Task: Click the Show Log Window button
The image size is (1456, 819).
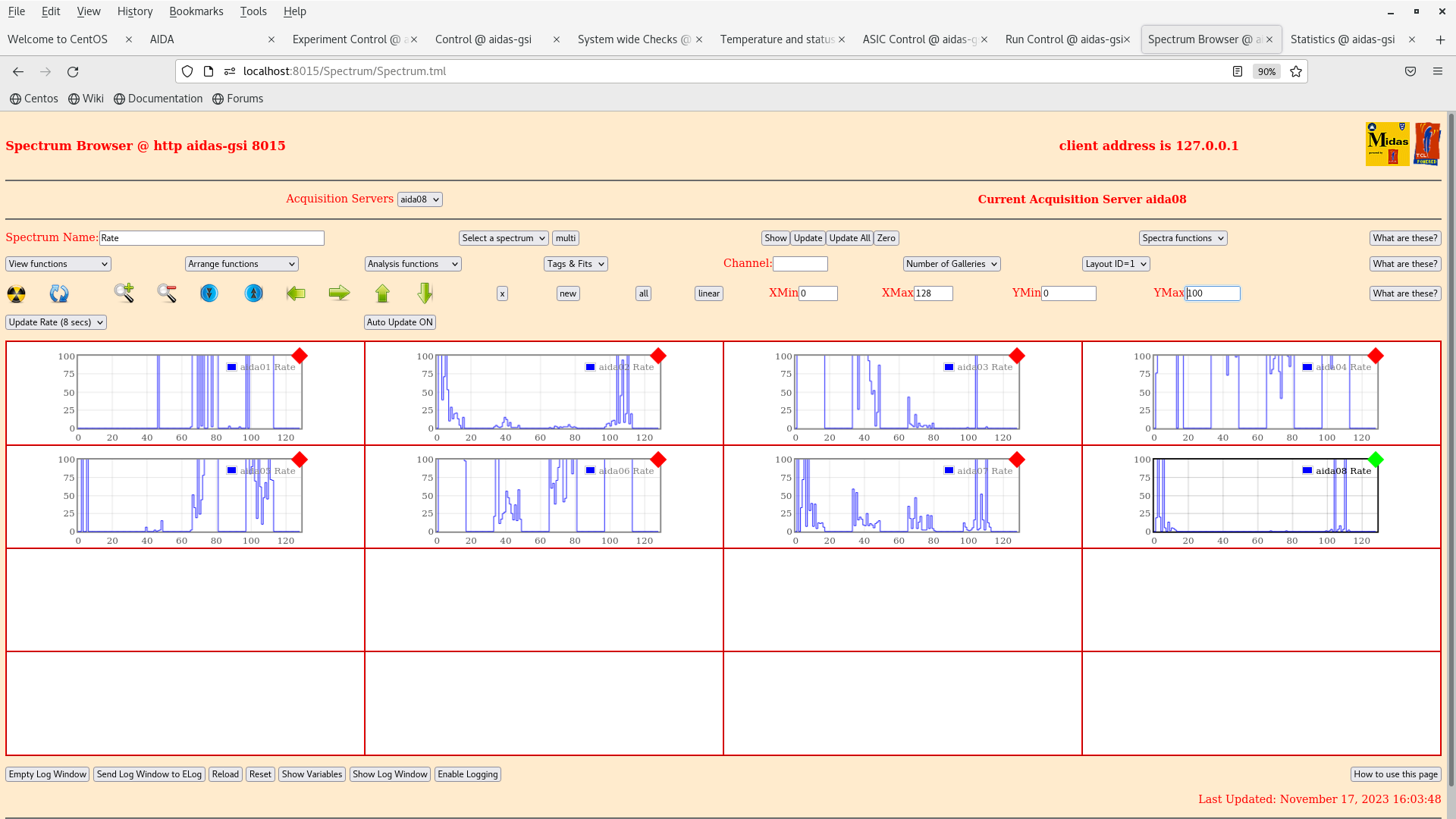Action: [390, 774]
